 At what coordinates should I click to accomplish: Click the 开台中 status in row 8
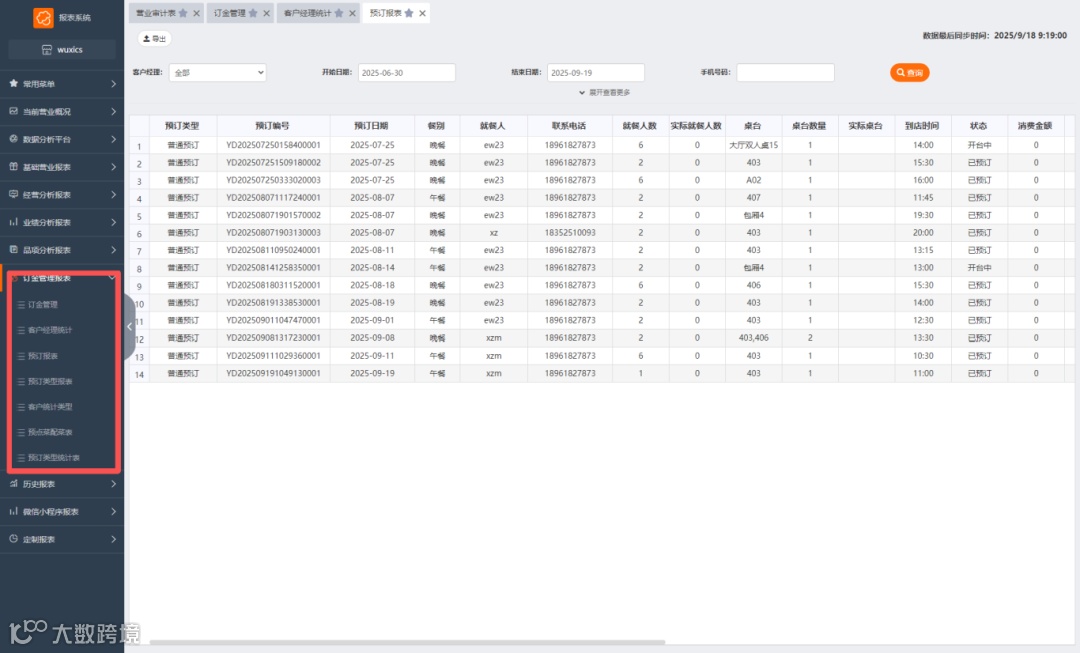(x=979, y=267)
